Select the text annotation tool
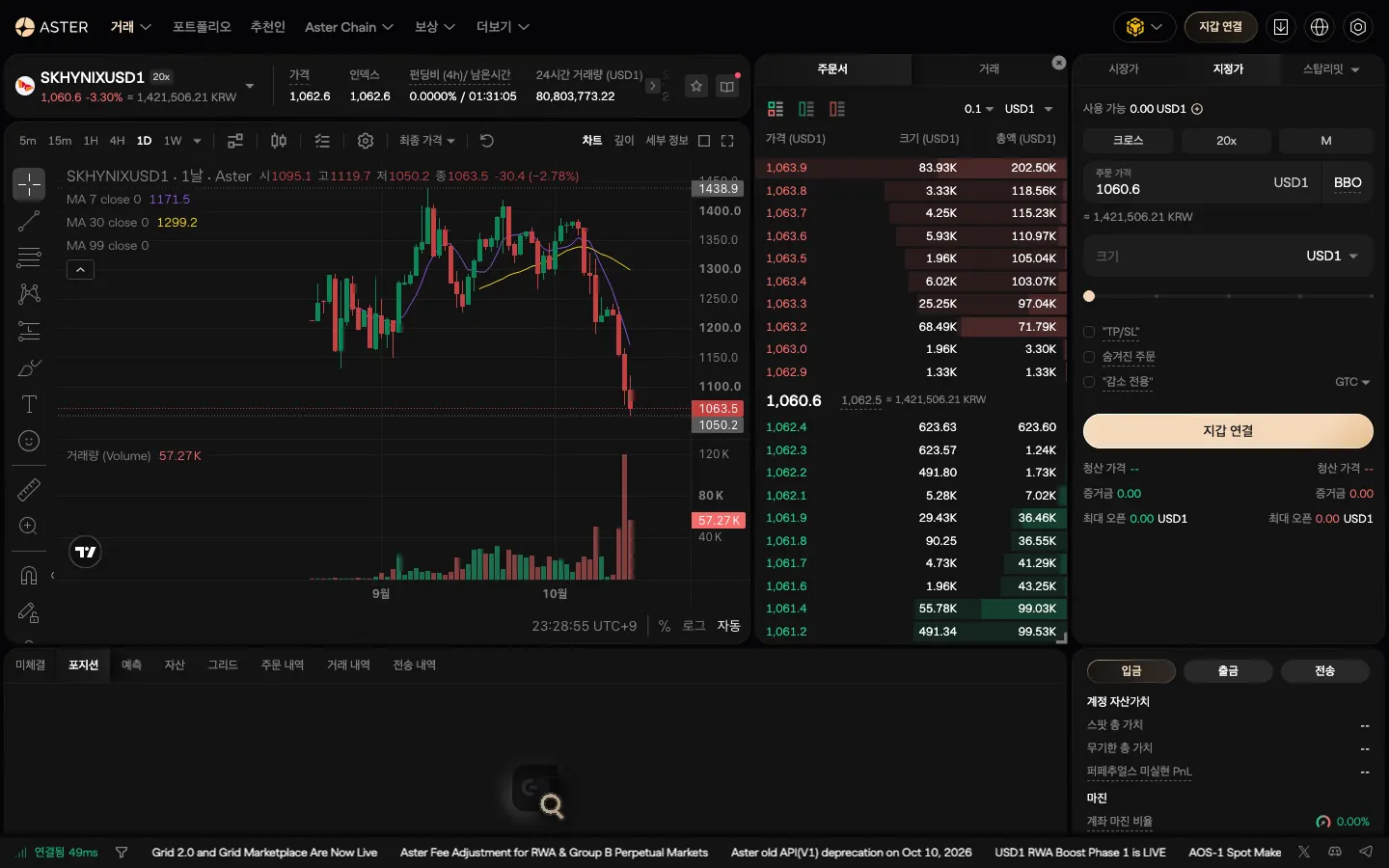Screen dimensions: 1389x868 (x=29, y=404)
